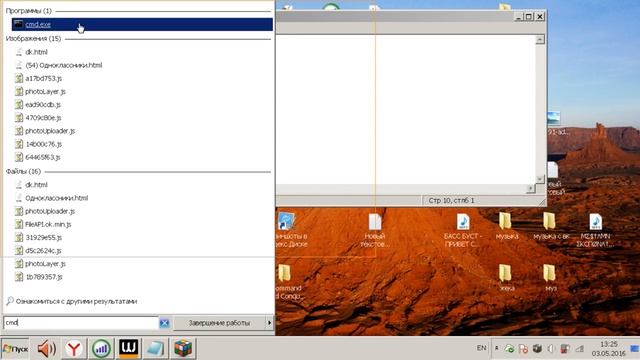Viewport: 640px width, 360px height.
Task: Open Одноклассники.html under the Файлы section
Action: coord(56,198)
